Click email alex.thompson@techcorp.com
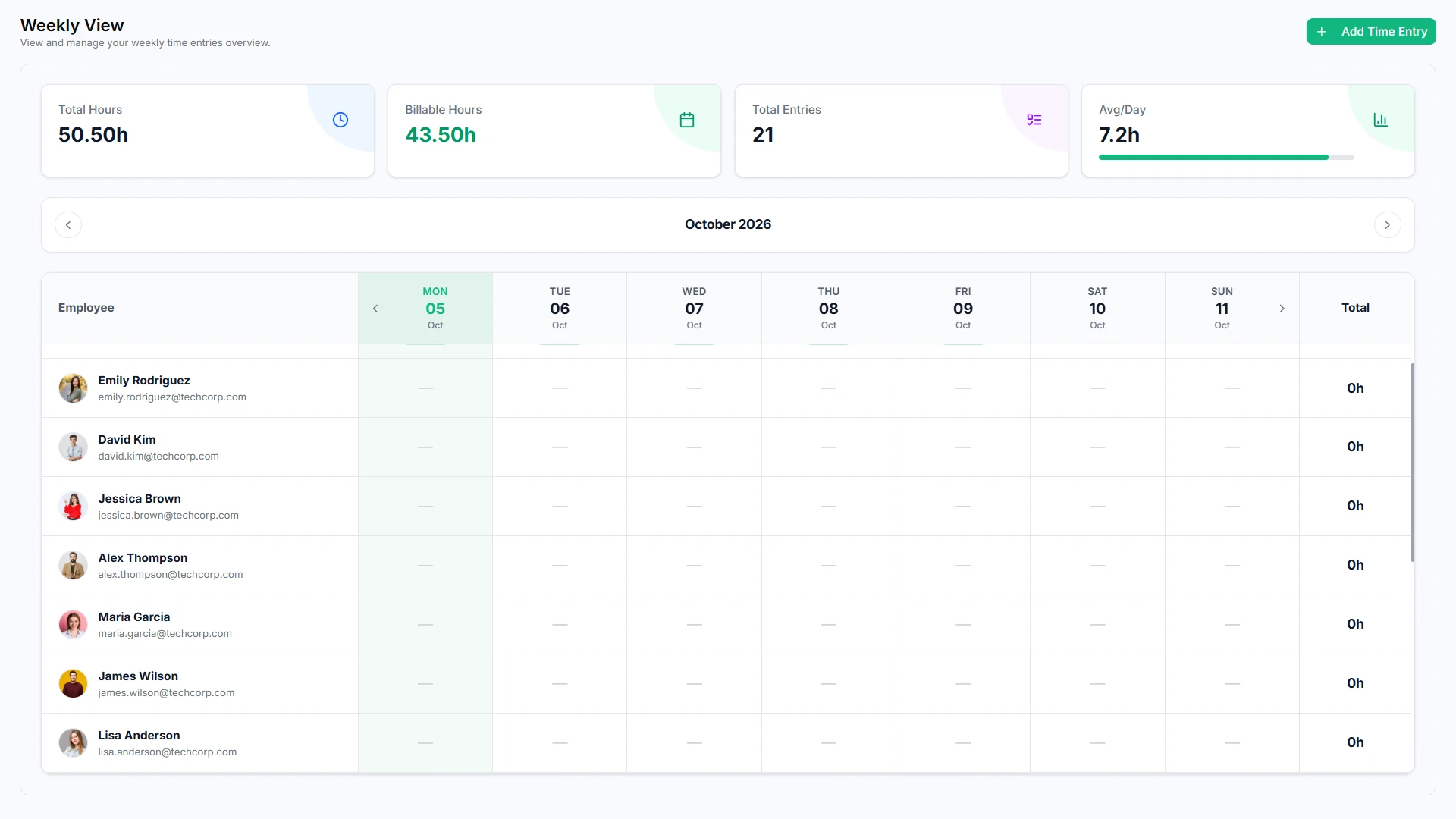Screen dimensions: 1456x819 171,575
